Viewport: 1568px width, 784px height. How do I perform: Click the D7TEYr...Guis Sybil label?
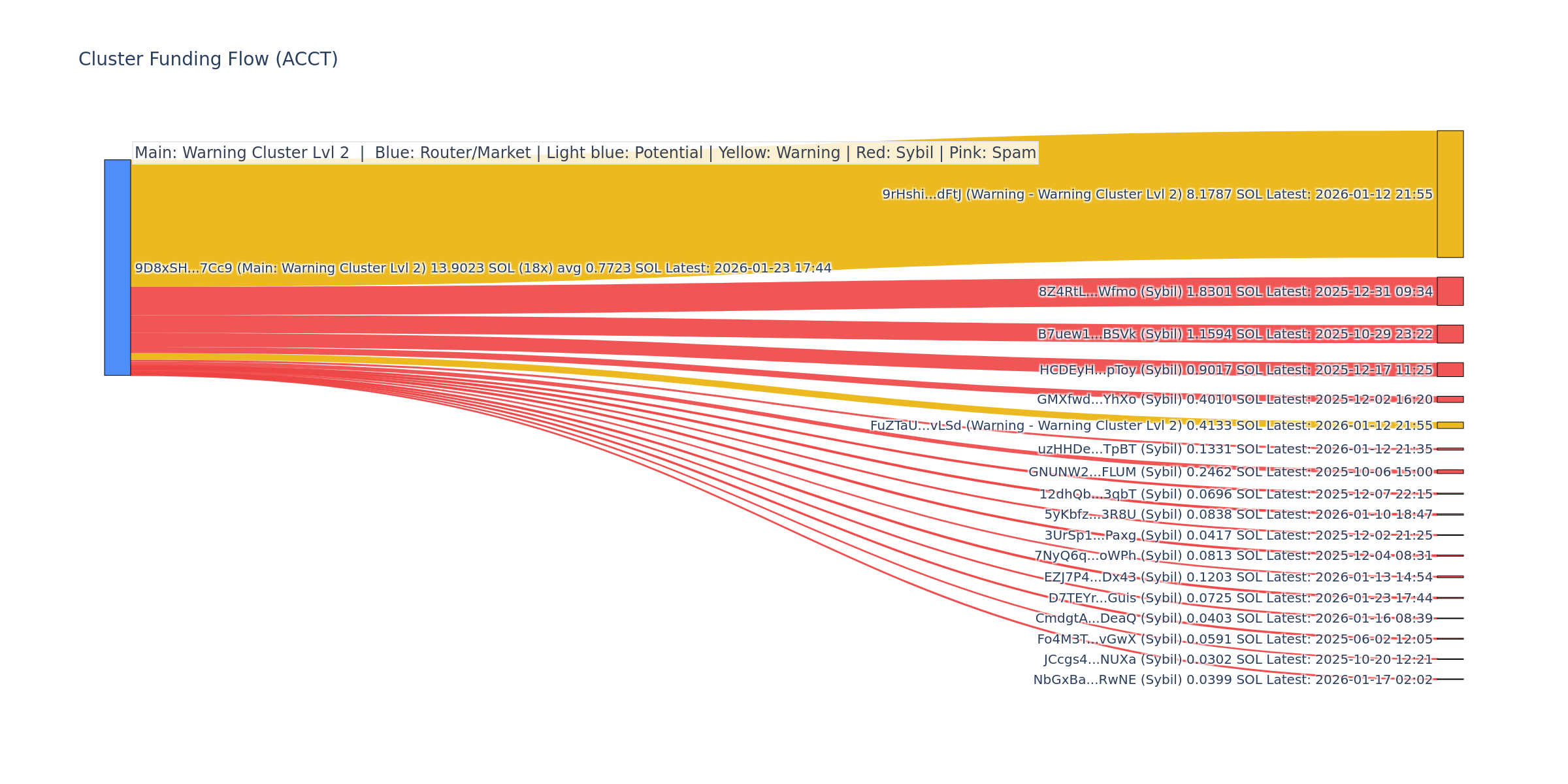click(x=1240, y=598)
